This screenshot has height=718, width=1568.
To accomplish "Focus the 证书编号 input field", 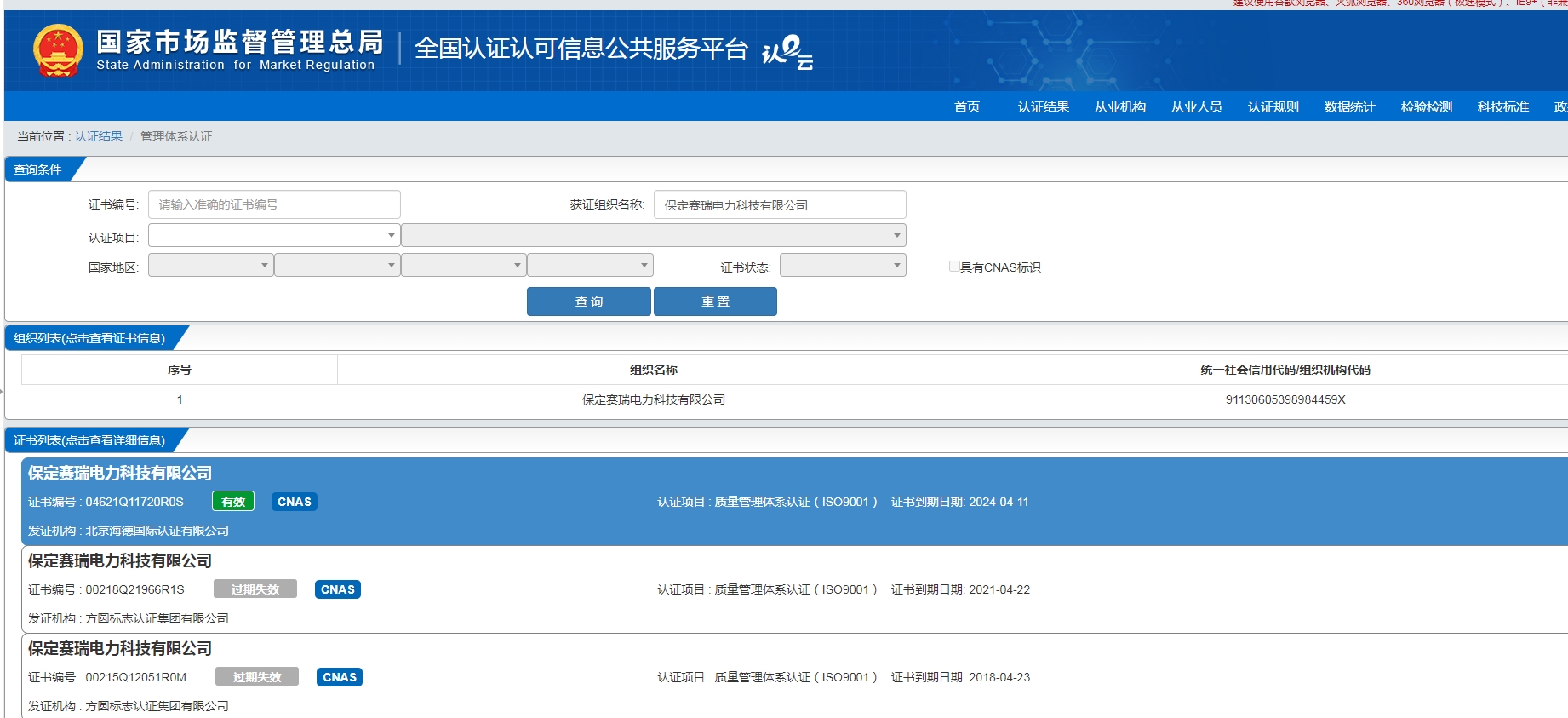I will [x=274, y=204].
